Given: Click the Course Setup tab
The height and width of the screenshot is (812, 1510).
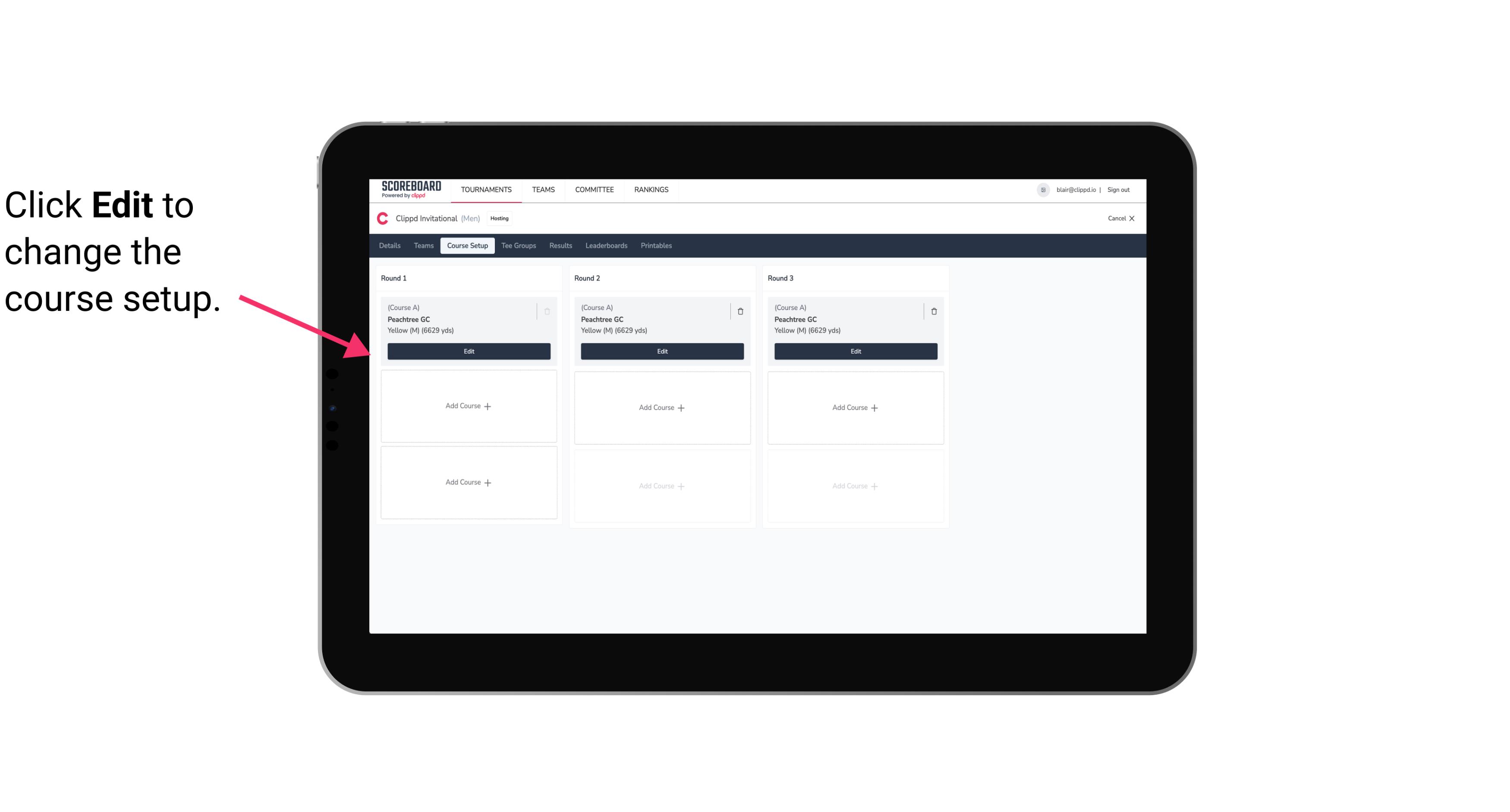Looking at the screenshot, I should 467,246.
